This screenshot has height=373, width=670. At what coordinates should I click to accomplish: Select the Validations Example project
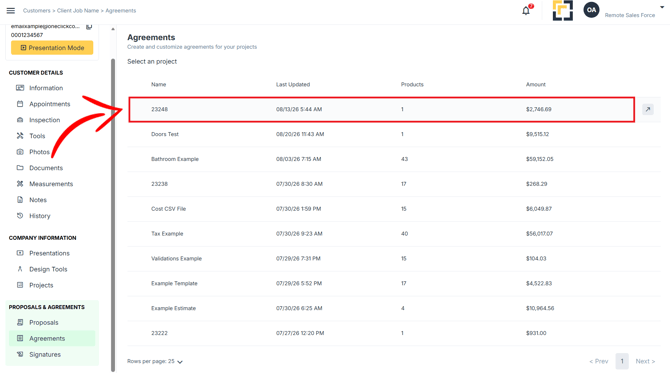pos(394,258)
